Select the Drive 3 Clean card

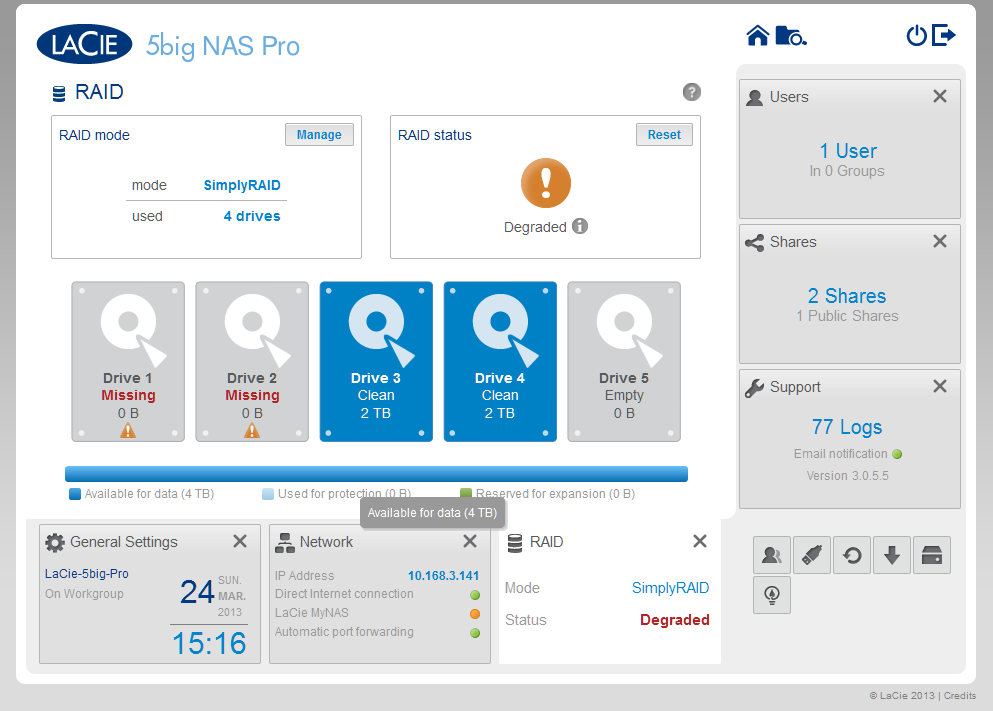(376, 362)
